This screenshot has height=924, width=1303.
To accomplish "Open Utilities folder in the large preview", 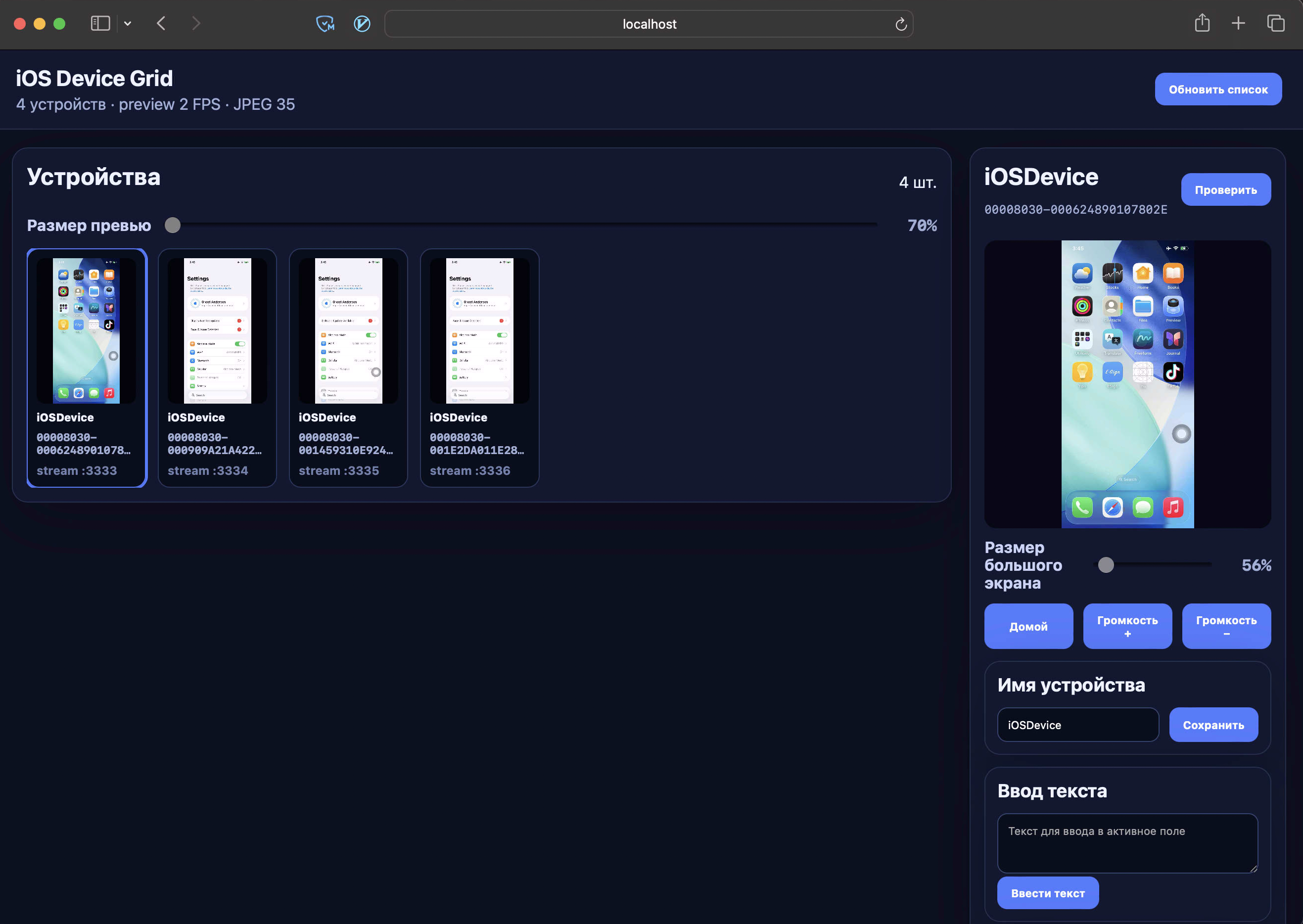I will (x=1082, y=340).
